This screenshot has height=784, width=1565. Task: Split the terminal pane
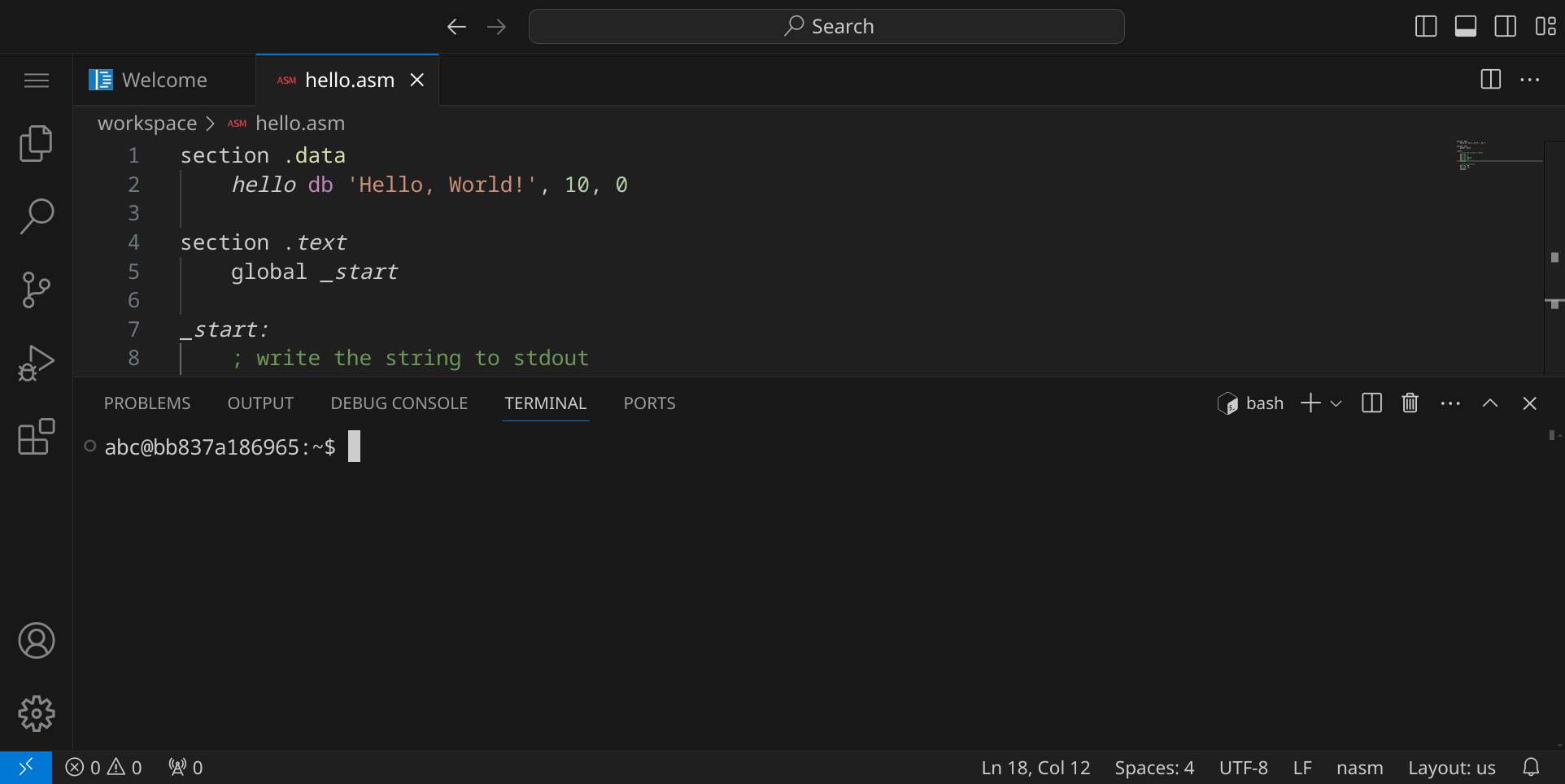coord(1371,403)
